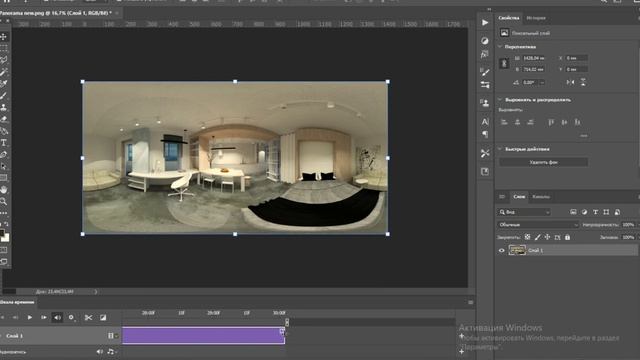The image size is (640, 360).
Task: Toggle visibility of layer Слой 1
Action: coord(502,251)
